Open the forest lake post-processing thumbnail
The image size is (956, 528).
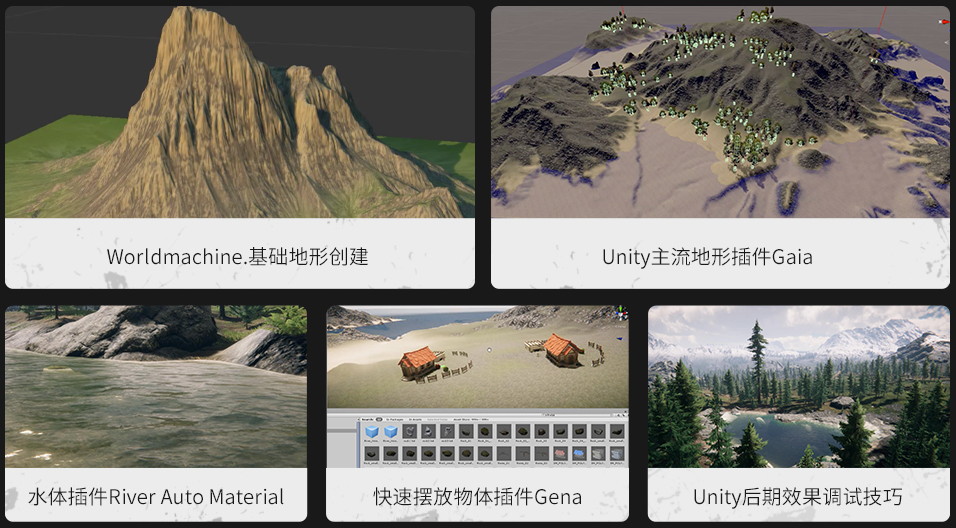[798, 387]
